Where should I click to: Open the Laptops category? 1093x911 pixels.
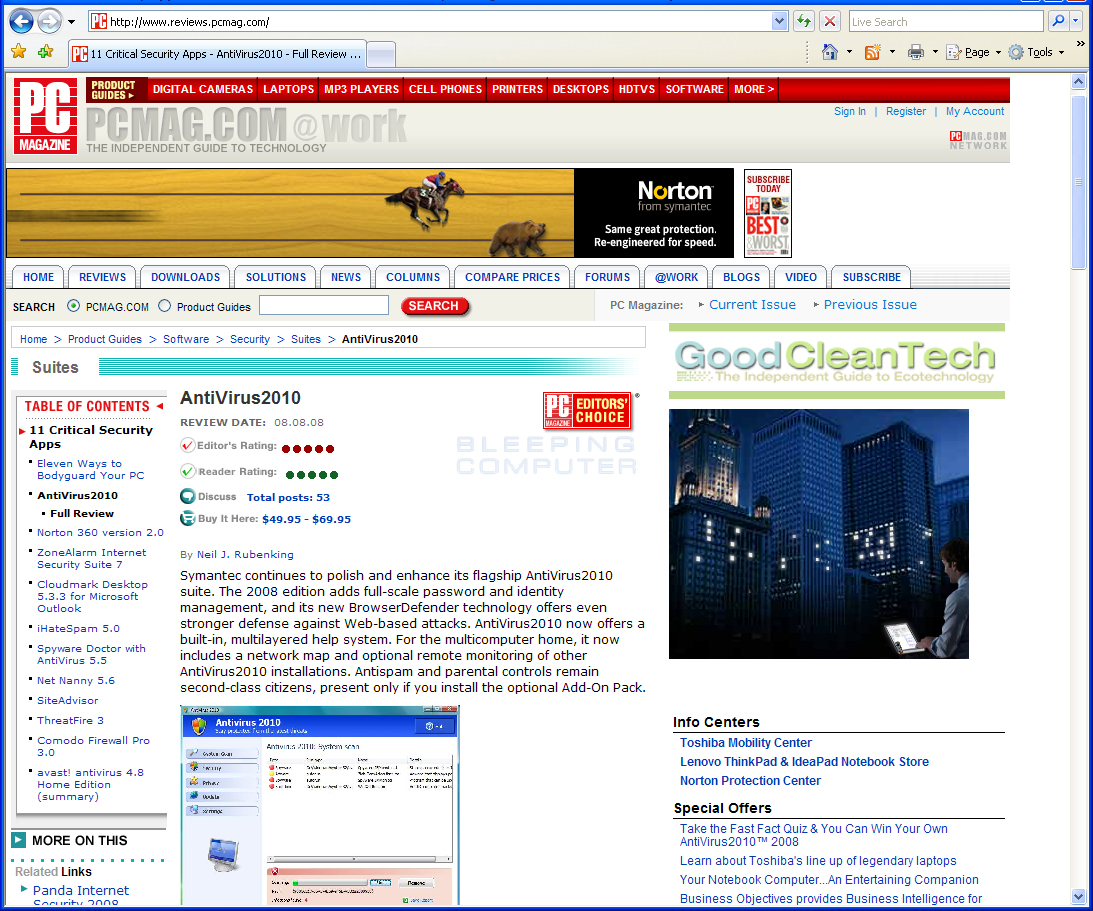pyautogui.click(x=289, y=89)
